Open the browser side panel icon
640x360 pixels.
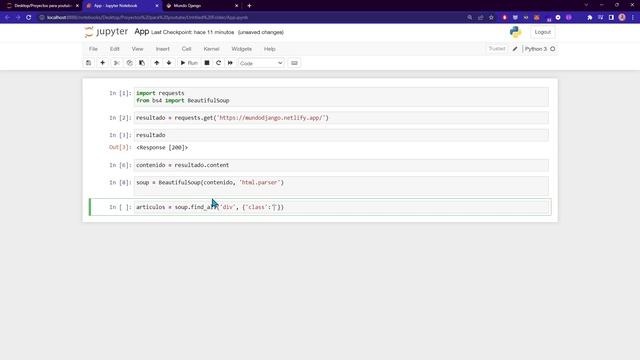coord(611,17)
